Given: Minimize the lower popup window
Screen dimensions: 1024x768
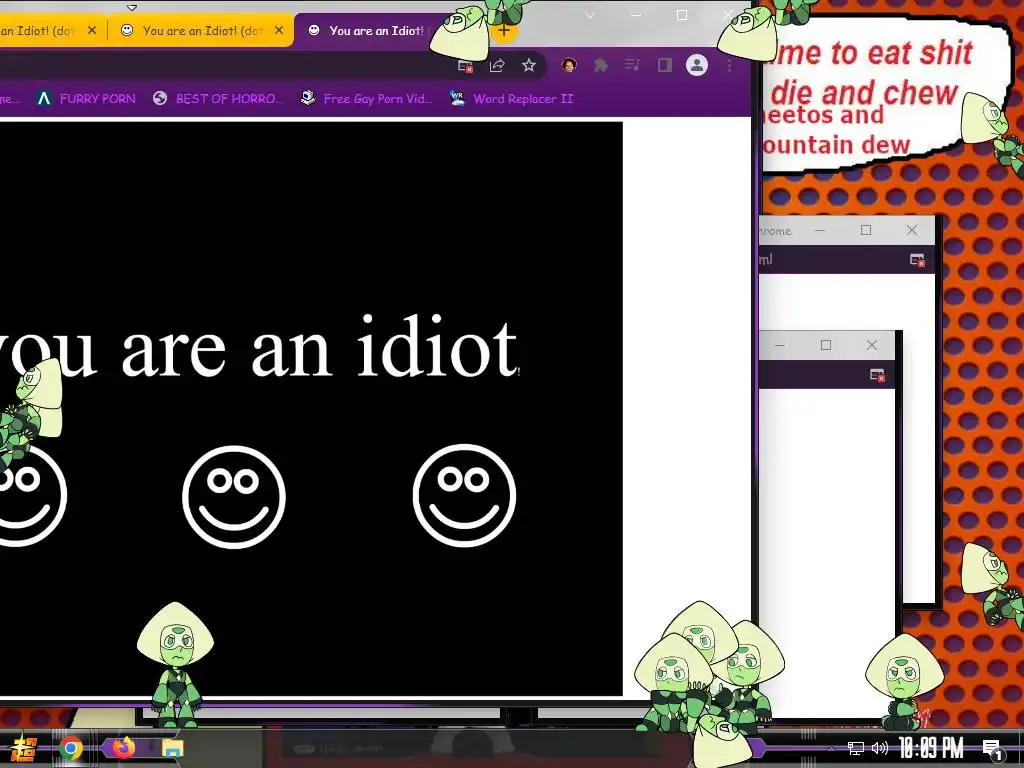Looking at the screenshot, I should coord(780,345).
